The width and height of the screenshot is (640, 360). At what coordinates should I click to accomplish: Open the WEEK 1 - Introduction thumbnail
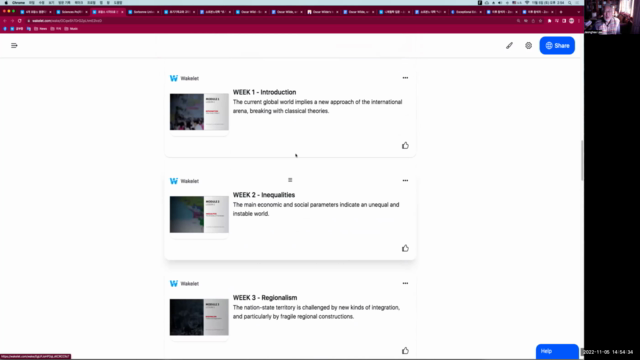point(199,112)
